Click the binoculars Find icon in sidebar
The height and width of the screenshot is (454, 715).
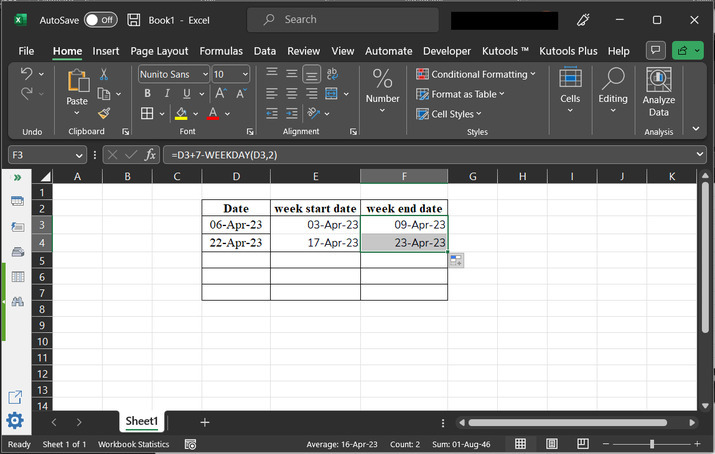click(18, 301)
